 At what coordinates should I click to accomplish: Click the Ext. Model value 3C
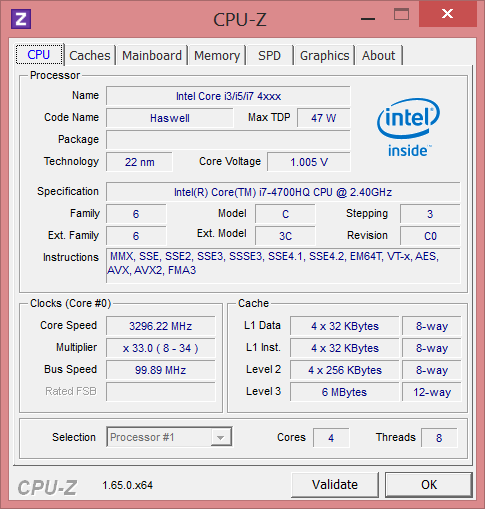tap(285, 236)
